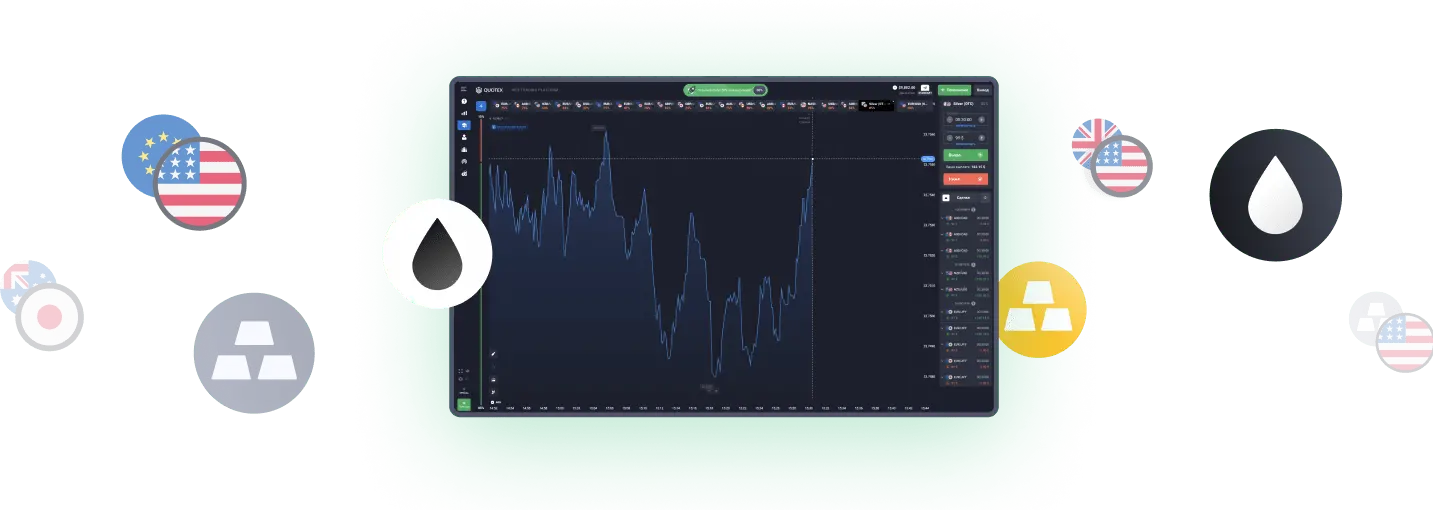Viewport: 1433px width, 510px height.
Task: Click the green deposit button at top
Action: click(954, 89)
